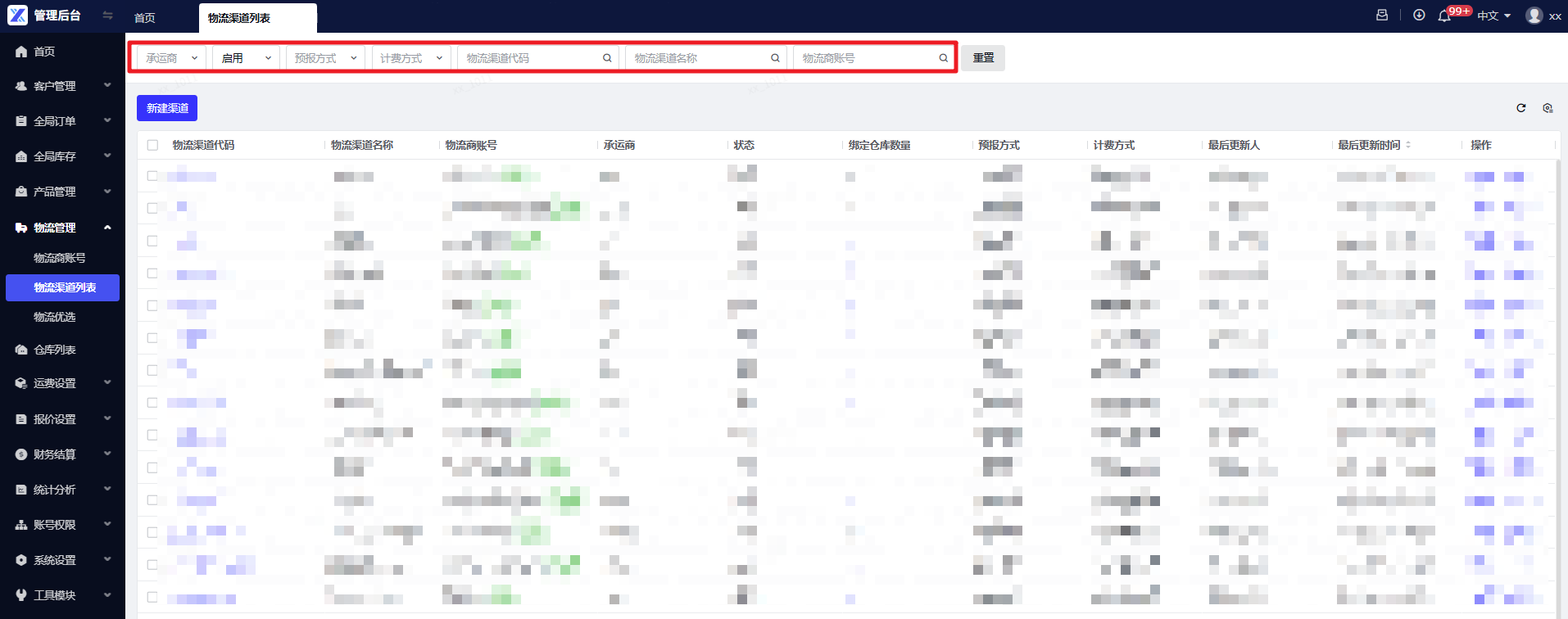Click the 运费设置 icon in sidebar
The height and width of the screenshot is (619, 1568).
[21, 383]
